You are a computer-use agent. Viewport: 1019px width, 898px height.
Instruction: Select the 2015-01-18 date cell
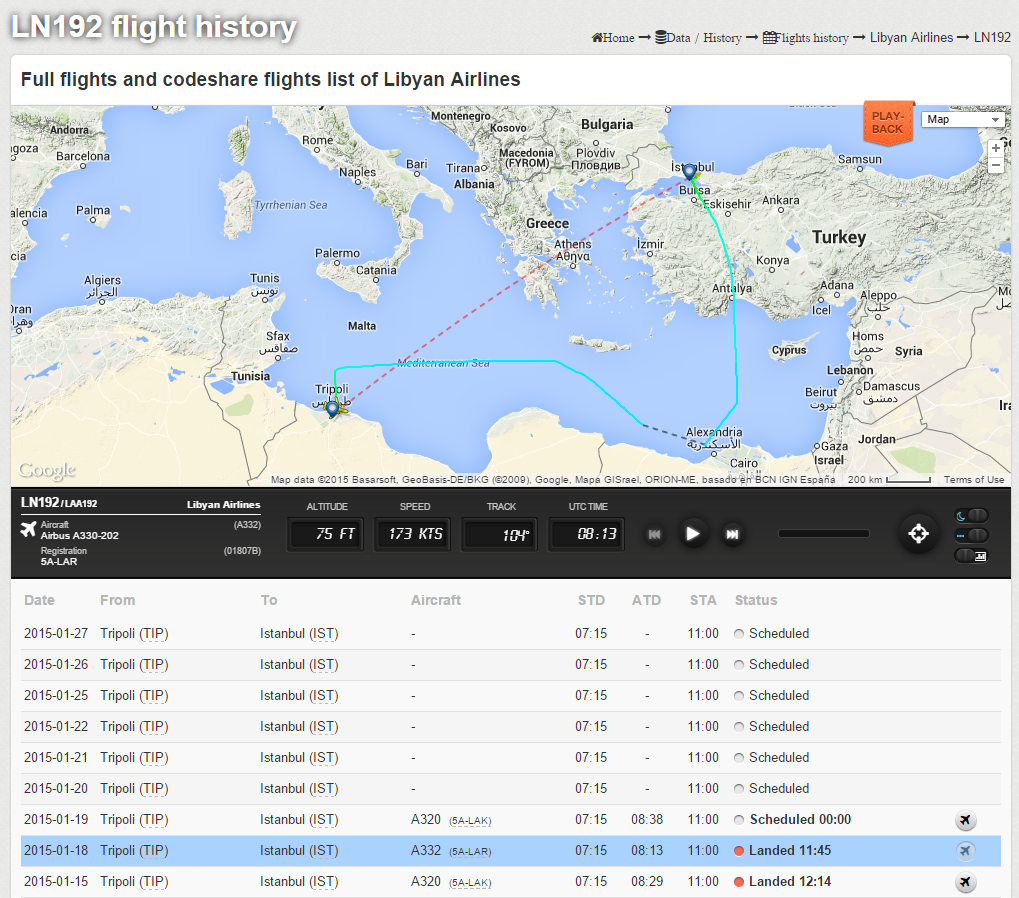[x=56, y=851]
